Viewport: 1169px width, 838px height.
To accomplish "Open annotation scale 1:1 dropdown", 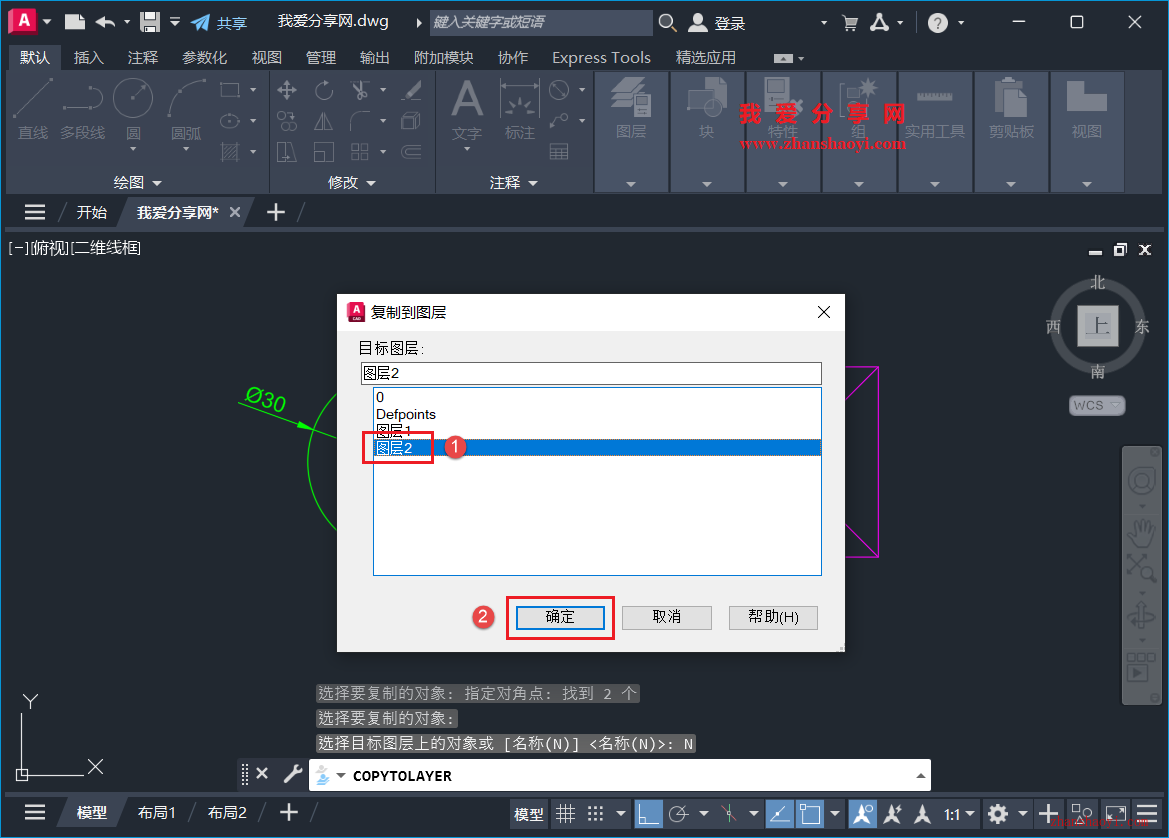I will click(959, 814).
